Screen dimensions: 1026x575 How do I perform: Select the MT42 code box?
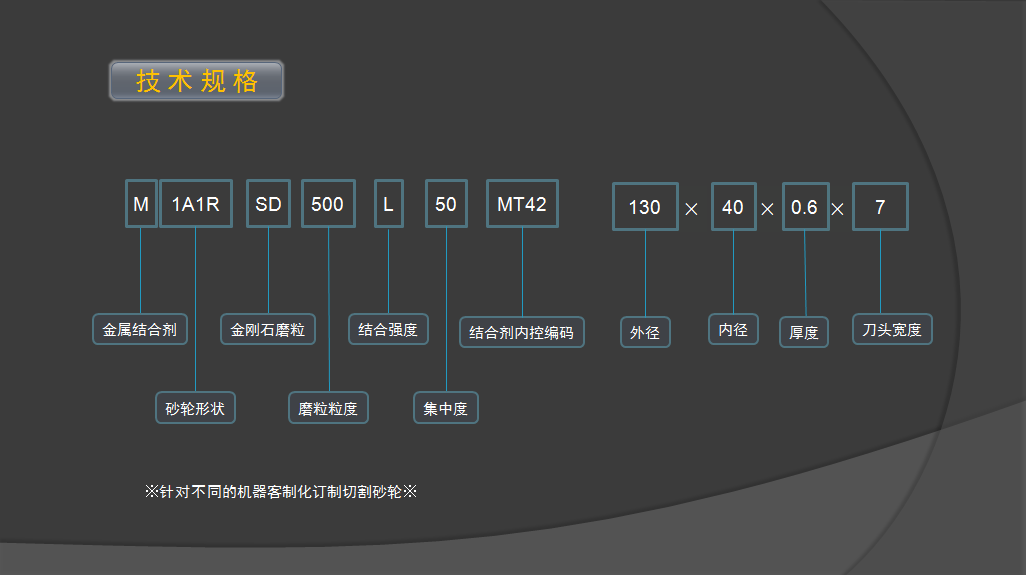pyautogui.click(x=522, y=204)
